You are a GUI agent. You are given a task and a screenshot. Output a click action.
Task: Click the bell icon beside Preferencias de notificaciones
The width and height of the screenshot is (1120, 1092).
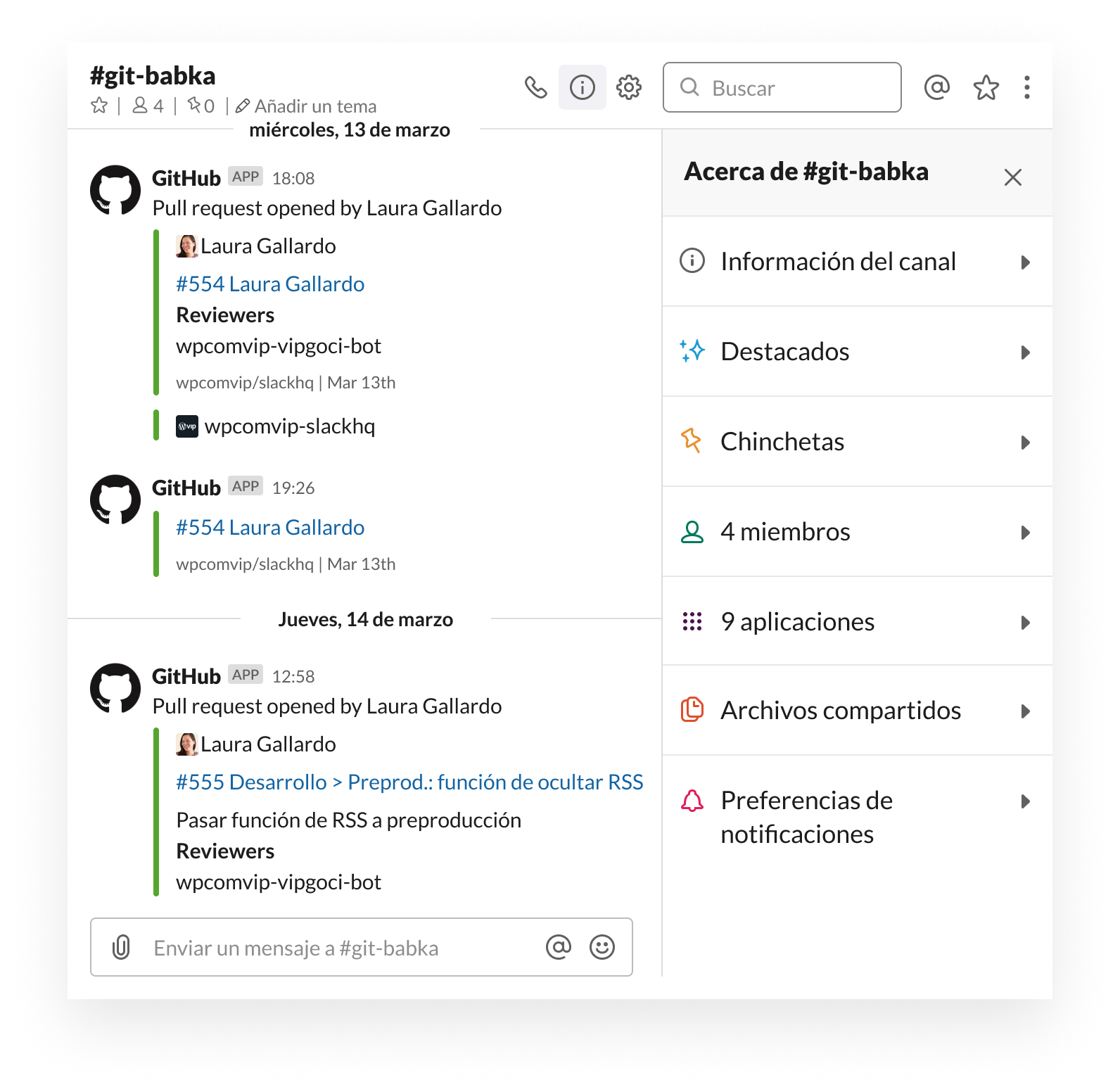[692, 801]
